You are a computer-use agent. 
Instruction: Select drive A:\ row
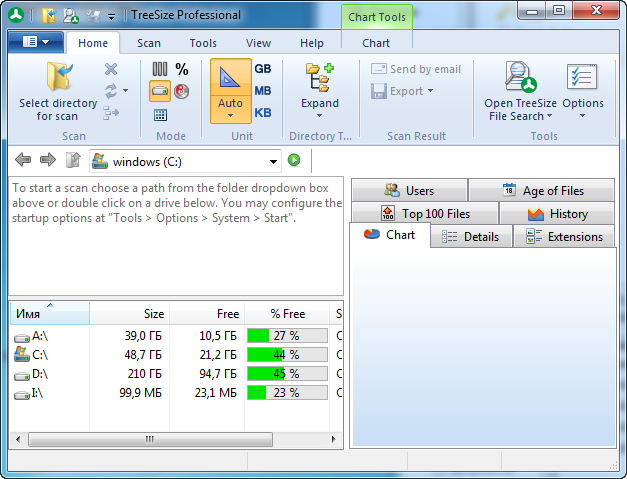point(176,335)
